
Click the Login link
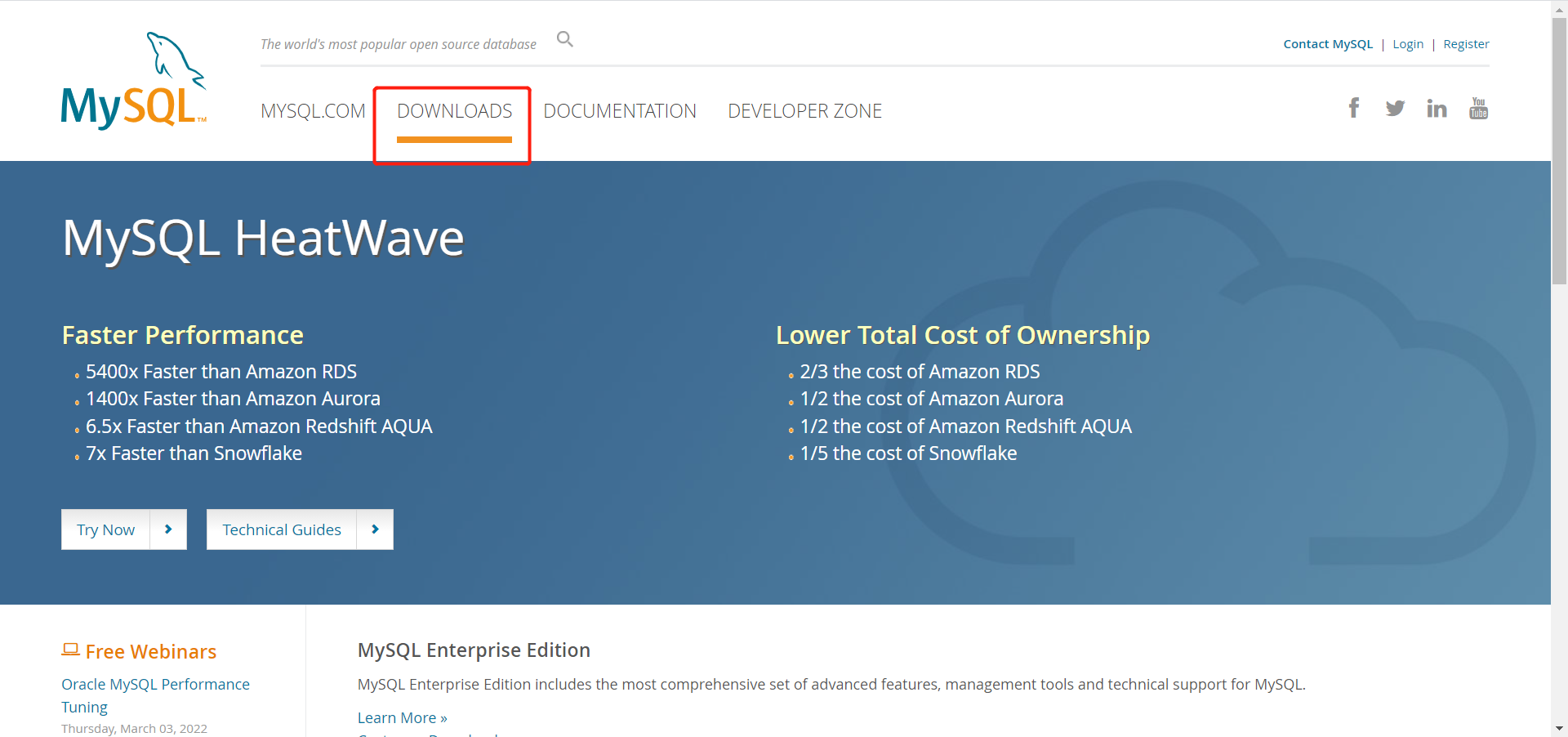coord(1408,44)
